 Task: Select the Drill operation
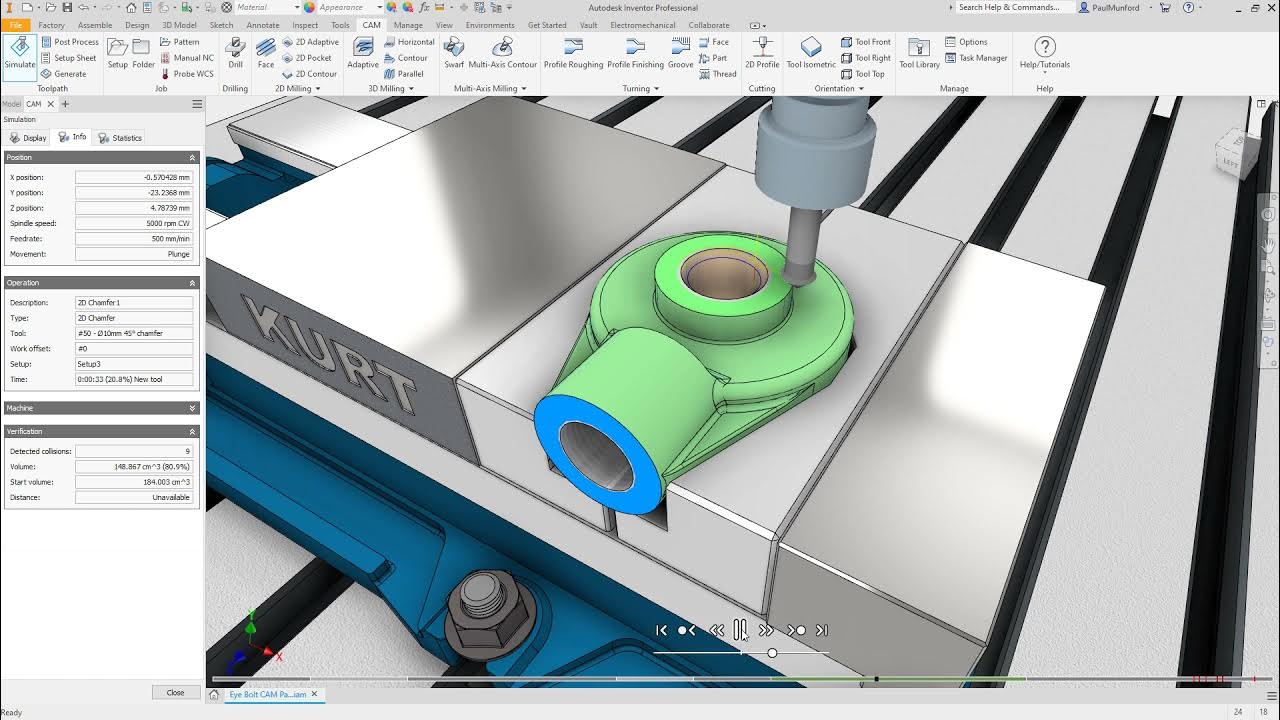[235, 53]
